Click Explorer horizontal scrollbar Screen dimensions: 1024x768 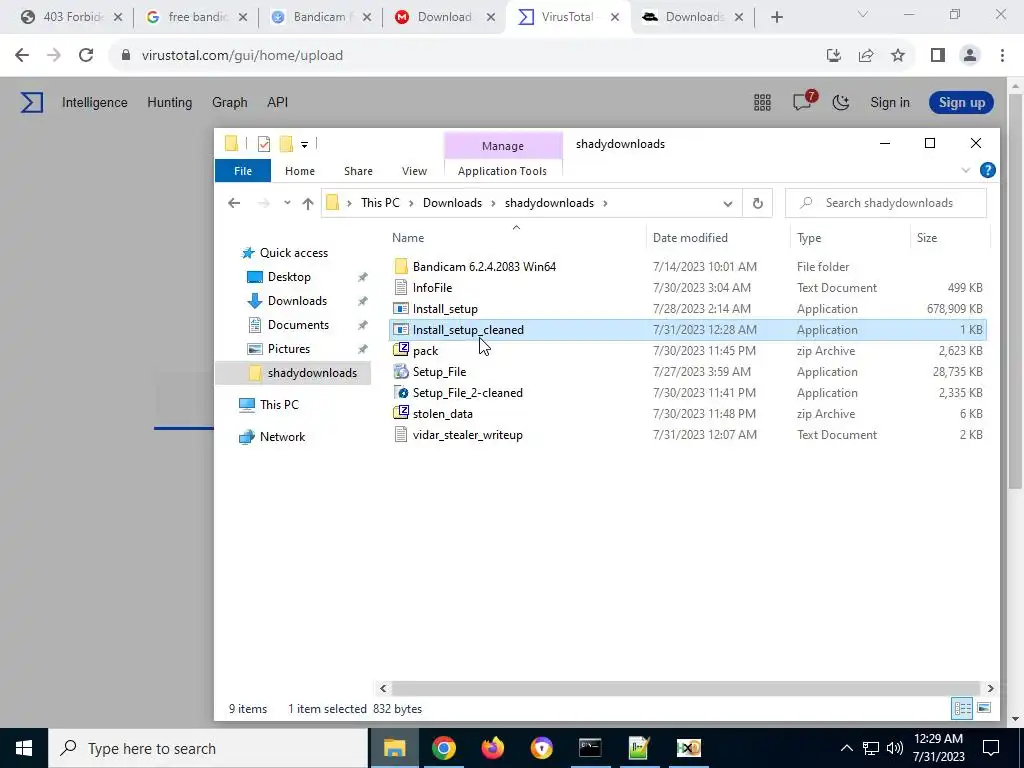(686, 688)
